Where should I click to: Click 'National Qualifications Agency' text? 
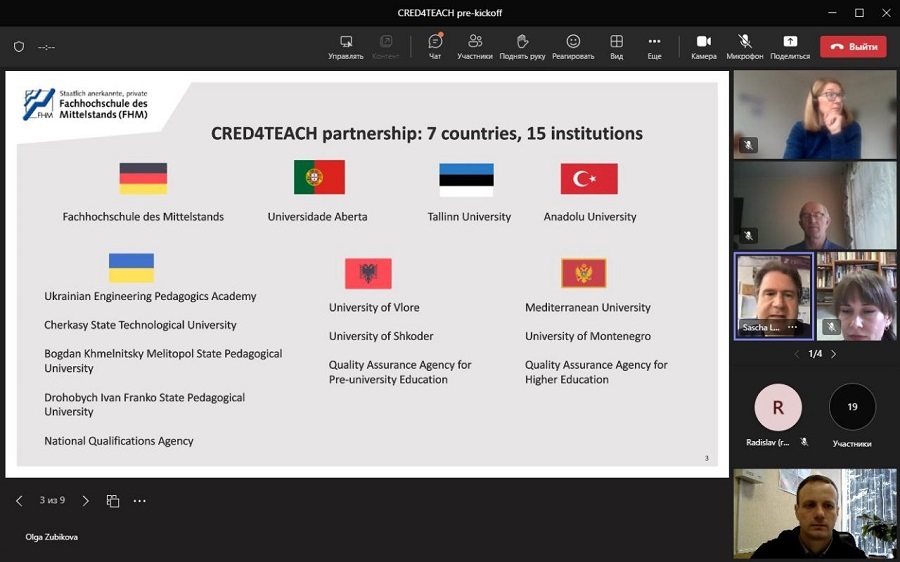(119, 441)
